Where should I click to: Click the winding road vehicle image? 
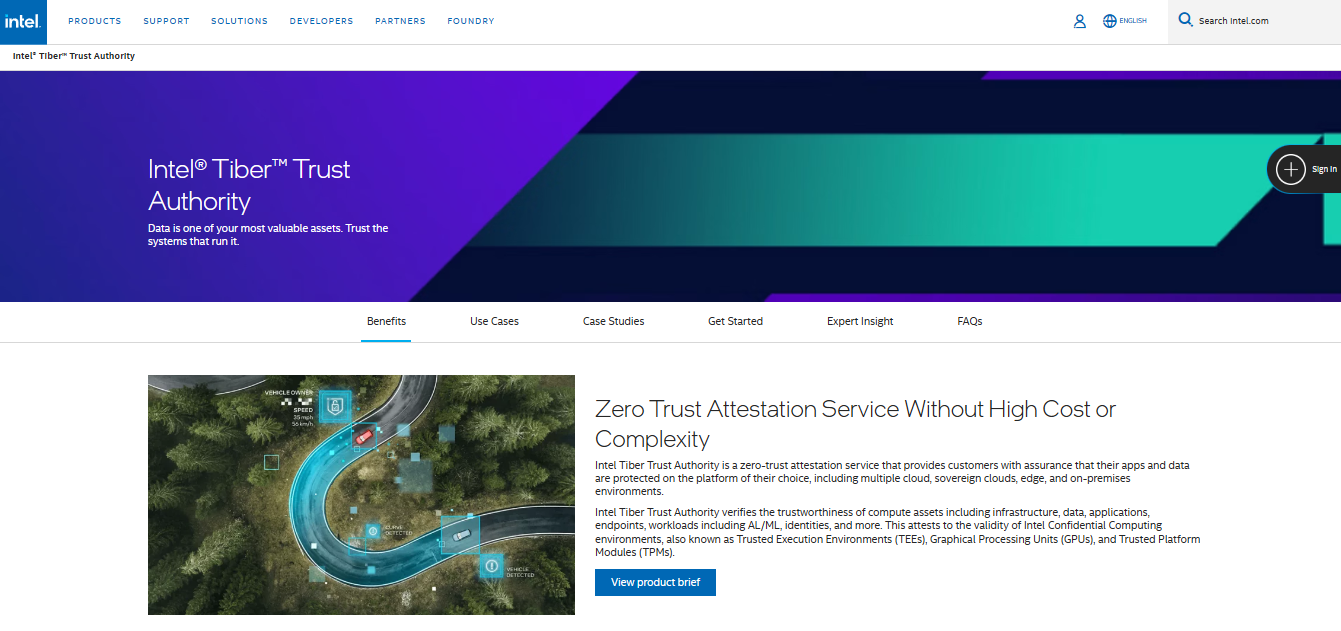click(x=361, y=495)
